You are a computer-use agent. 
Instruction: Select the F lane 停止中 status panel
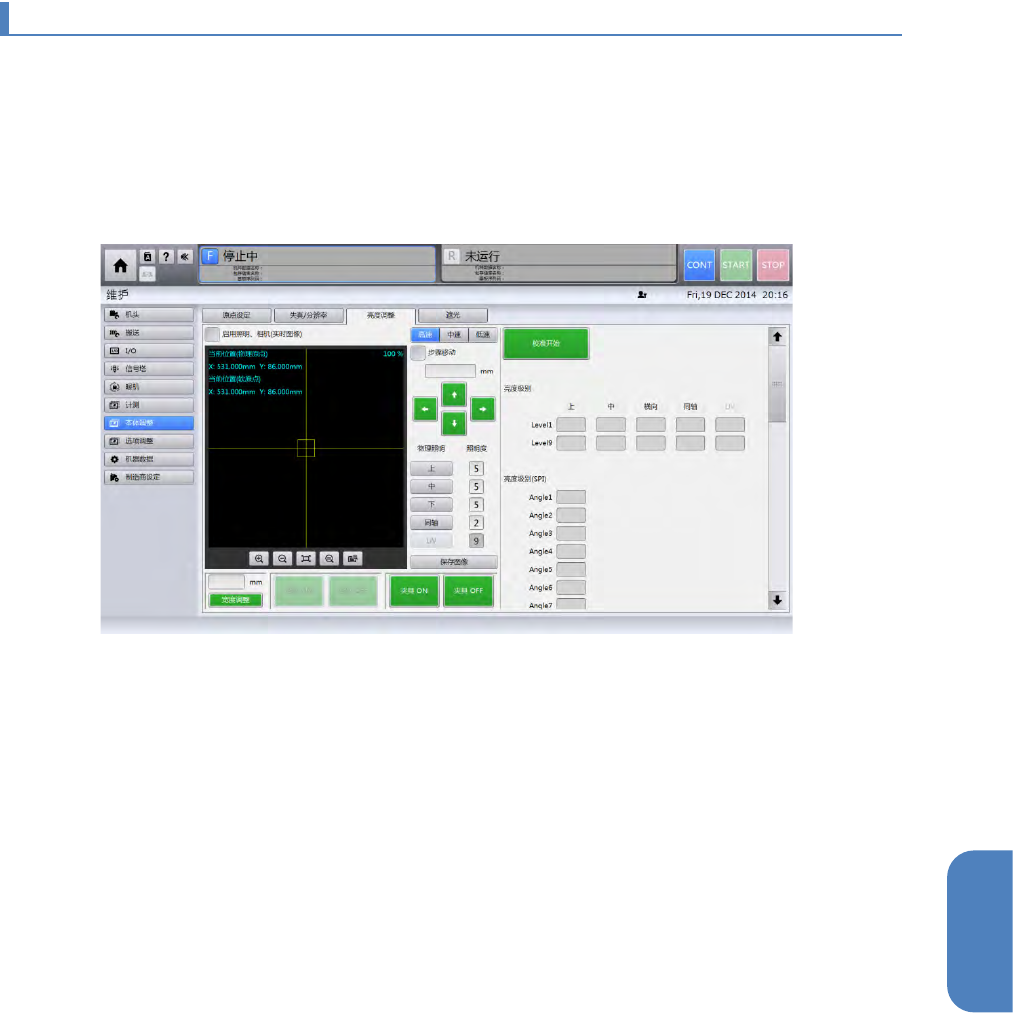click(317, 264)
